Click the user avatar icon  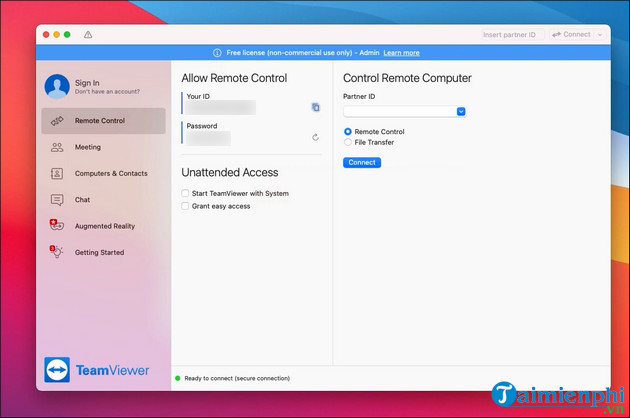57,86
